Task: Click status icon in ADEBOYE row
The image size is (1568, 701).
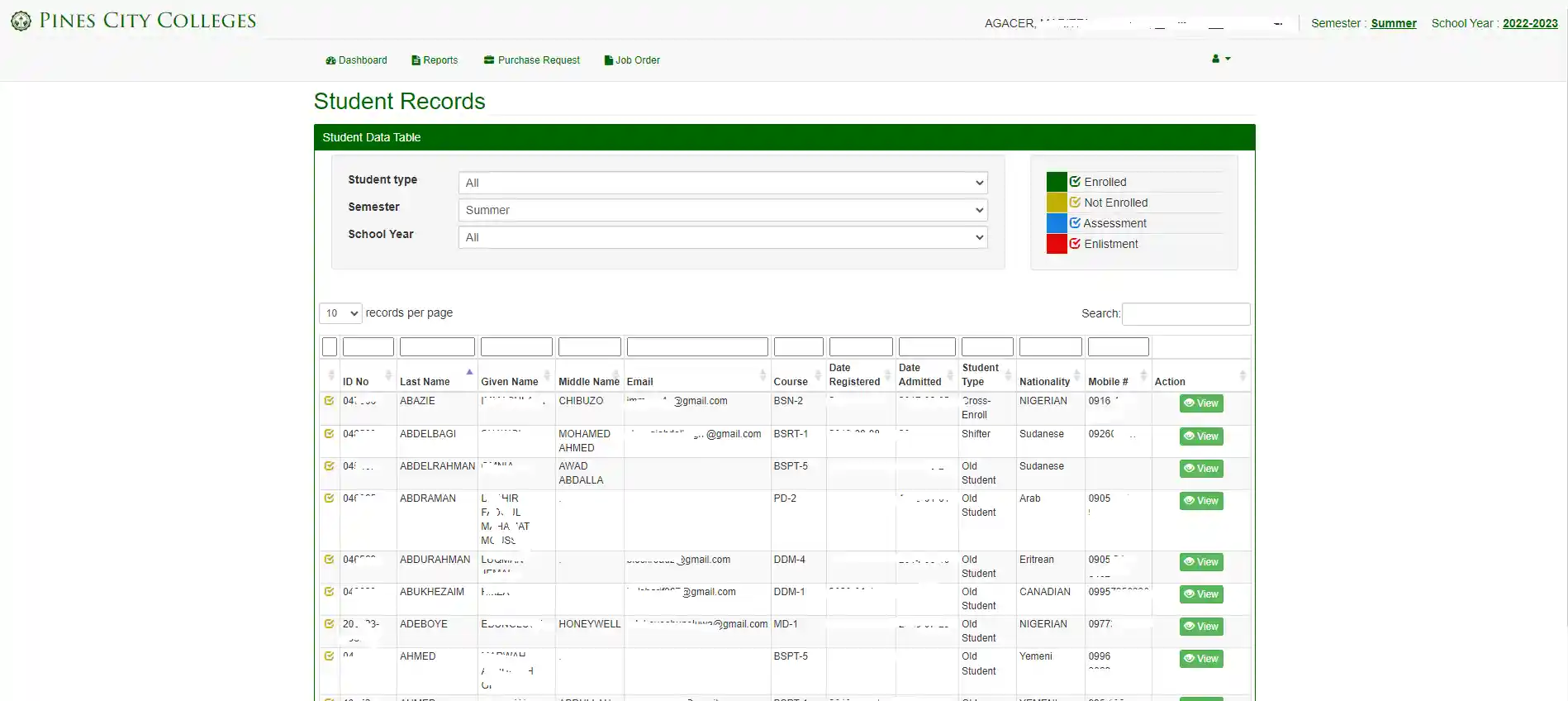Action: (x=329, y=624)
